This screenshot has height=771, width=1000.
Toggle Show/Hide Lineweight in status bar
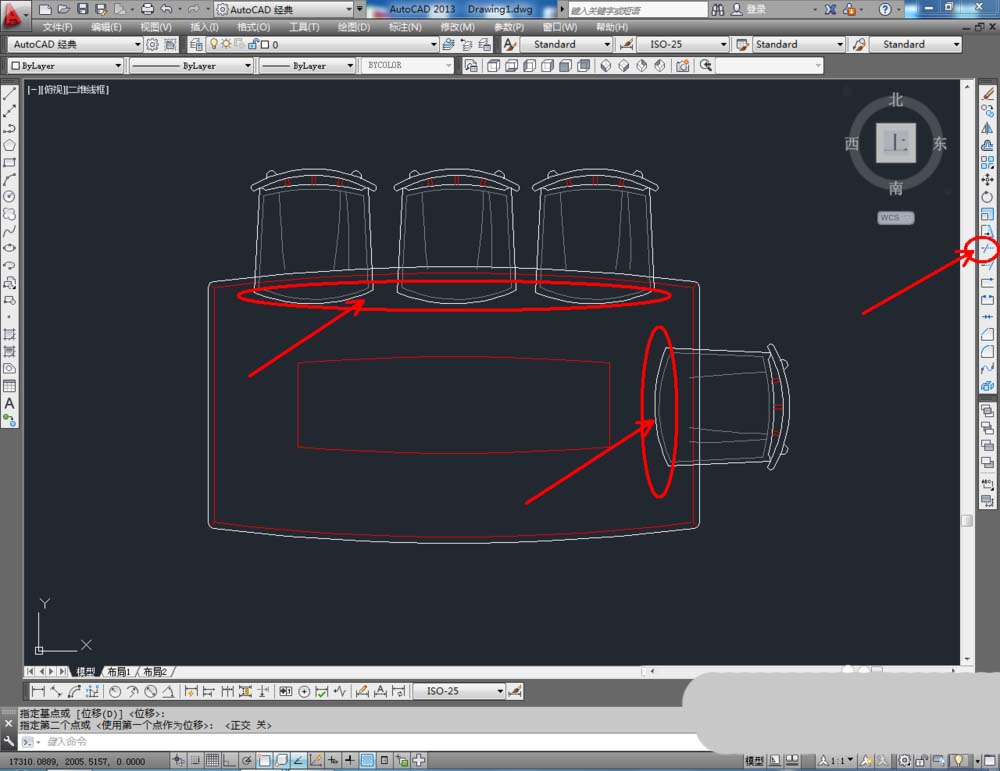coord(350,760)
